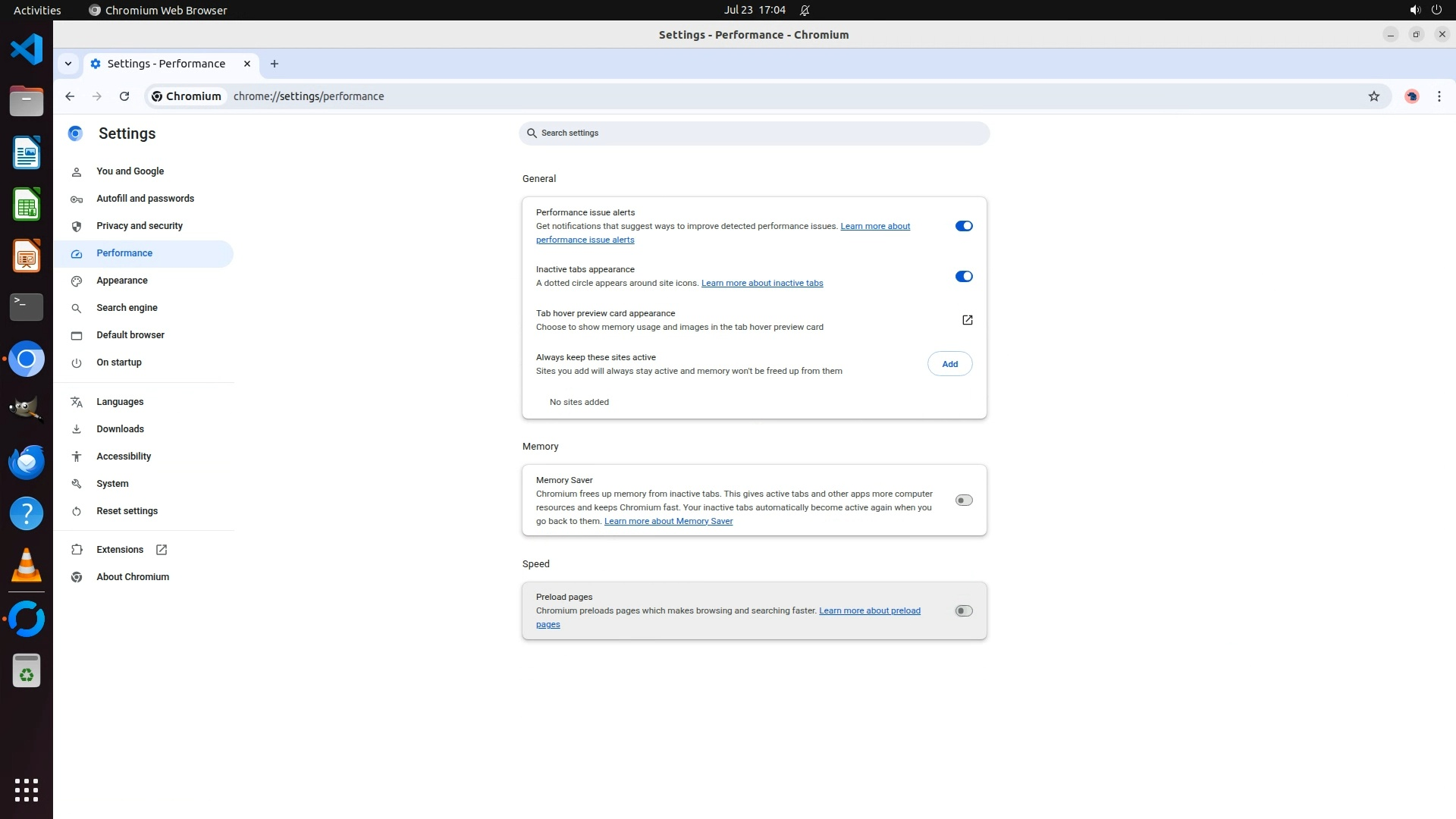Open Extensions page from sidebar
Screen dimensions: 1456x819
pos(120,550)
